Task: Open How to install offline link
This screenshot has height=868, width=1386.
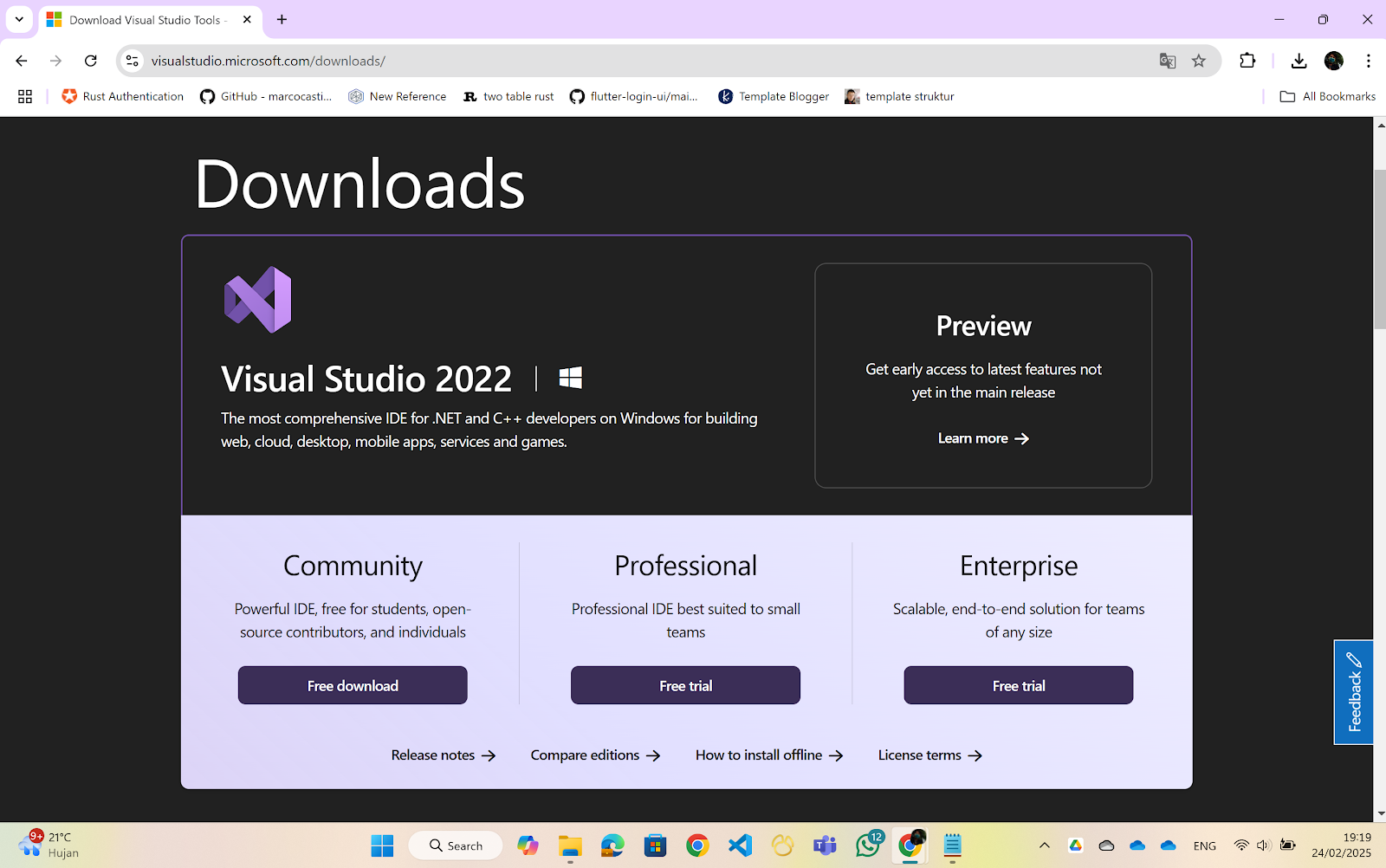Action: tap(769, 755)
